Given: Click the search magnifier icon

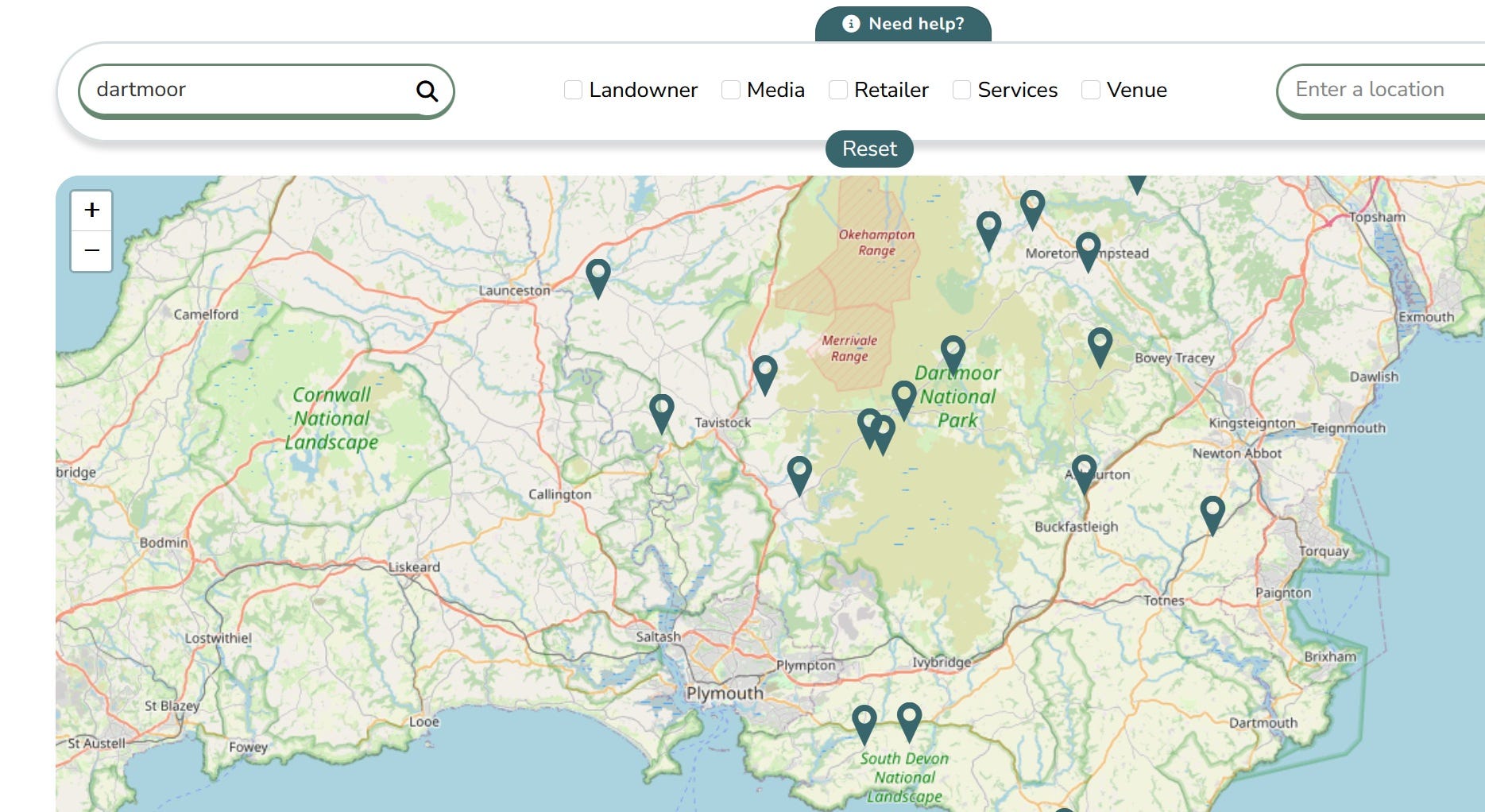Looking at the screenshot, I should (x=427, y=91).
